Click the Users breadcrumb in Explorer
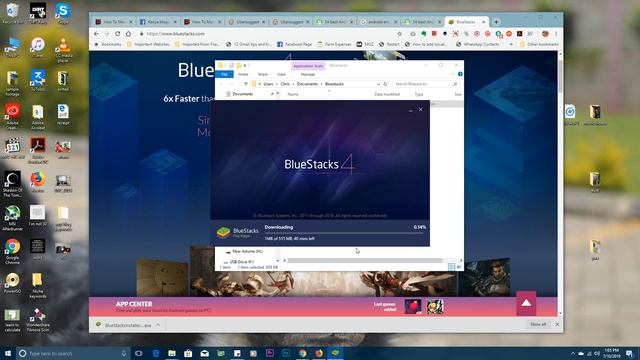 (x=268, y=84)
